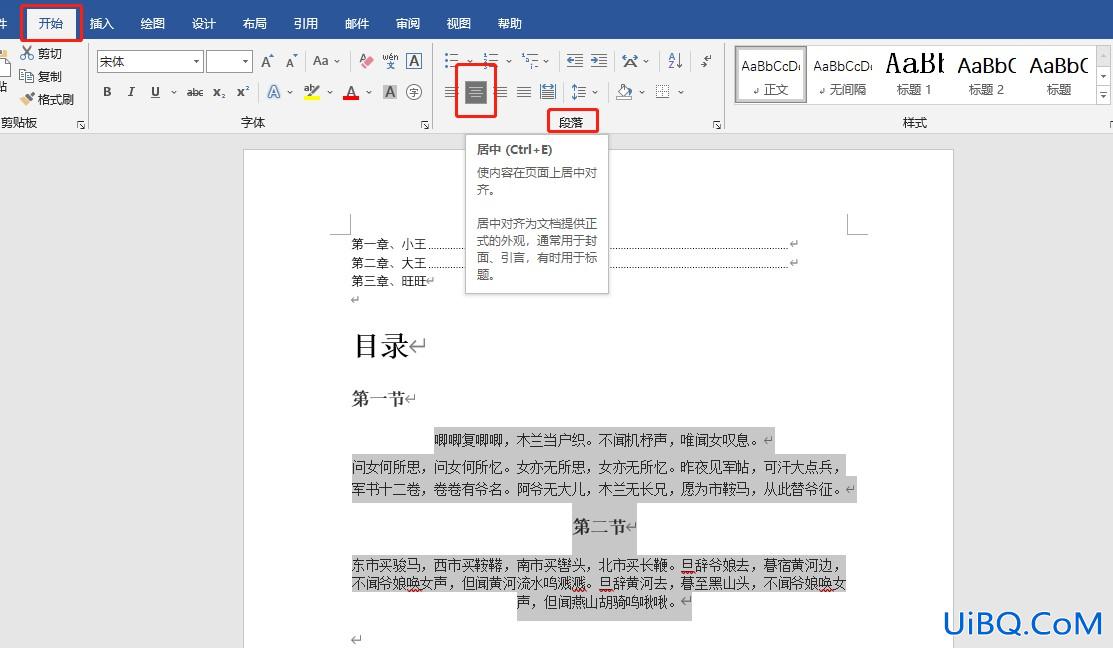Image resolution: width=1113 pixels, height=648 pixels.
Task: Center align paragraph text
Action: pos(476,92)
